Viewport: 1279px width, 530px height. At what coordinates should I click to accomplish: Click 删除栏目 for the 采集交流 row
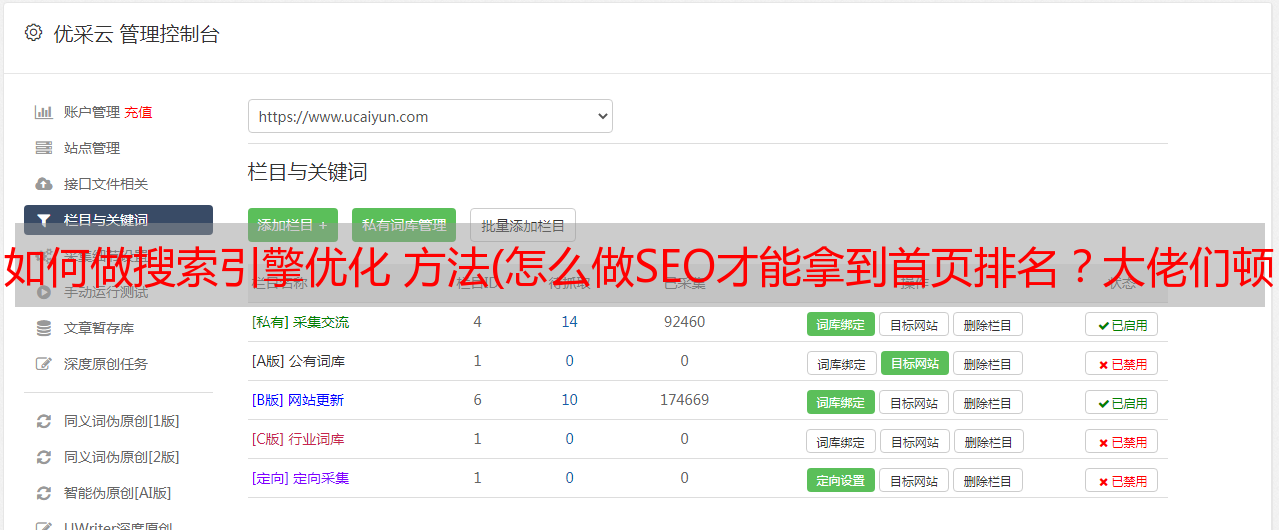tap(987, 324)
